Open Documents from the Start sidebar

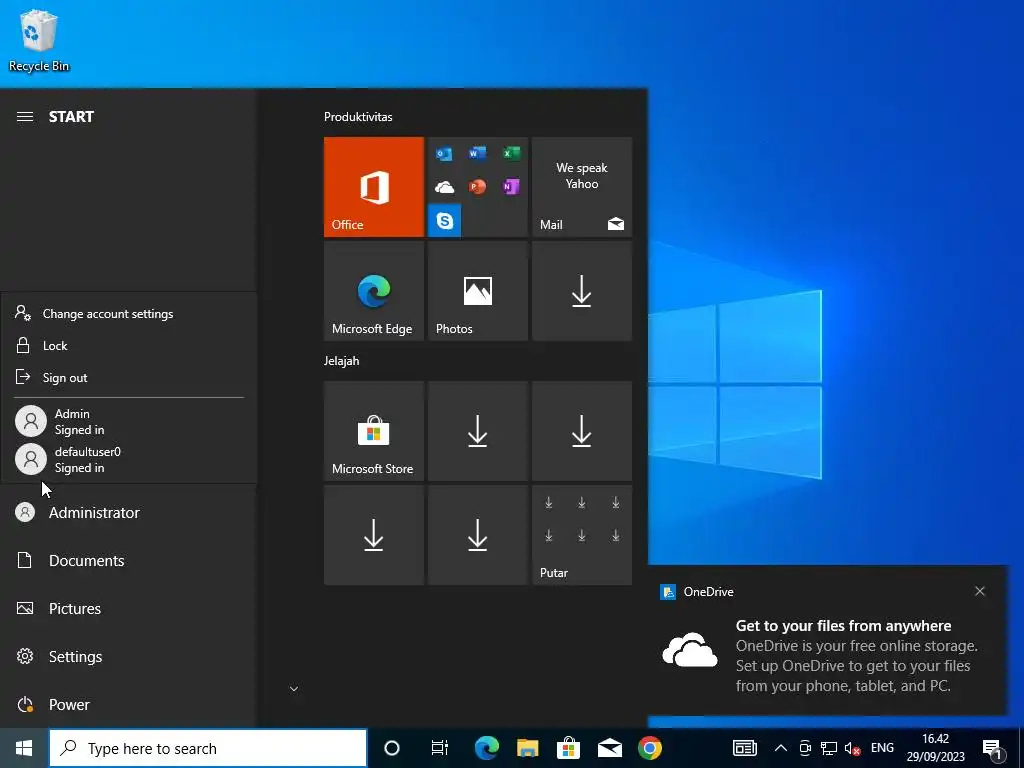click(129, 560)
